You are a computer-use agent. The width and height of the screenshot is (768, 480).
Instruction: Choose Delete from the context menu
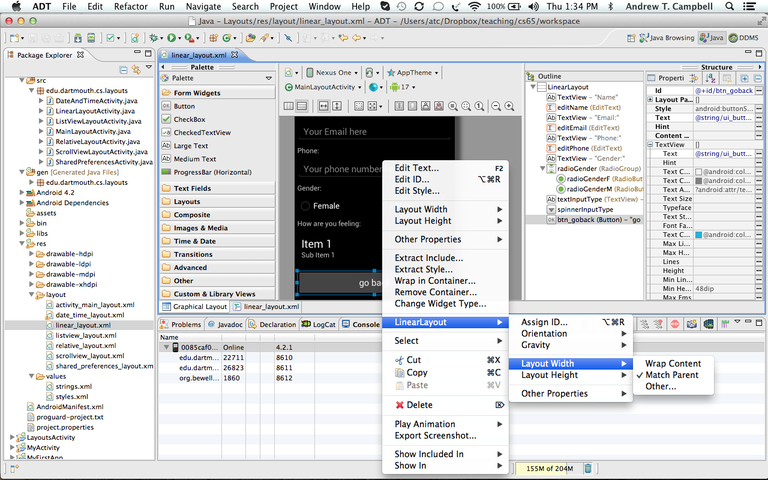point(419,405)
